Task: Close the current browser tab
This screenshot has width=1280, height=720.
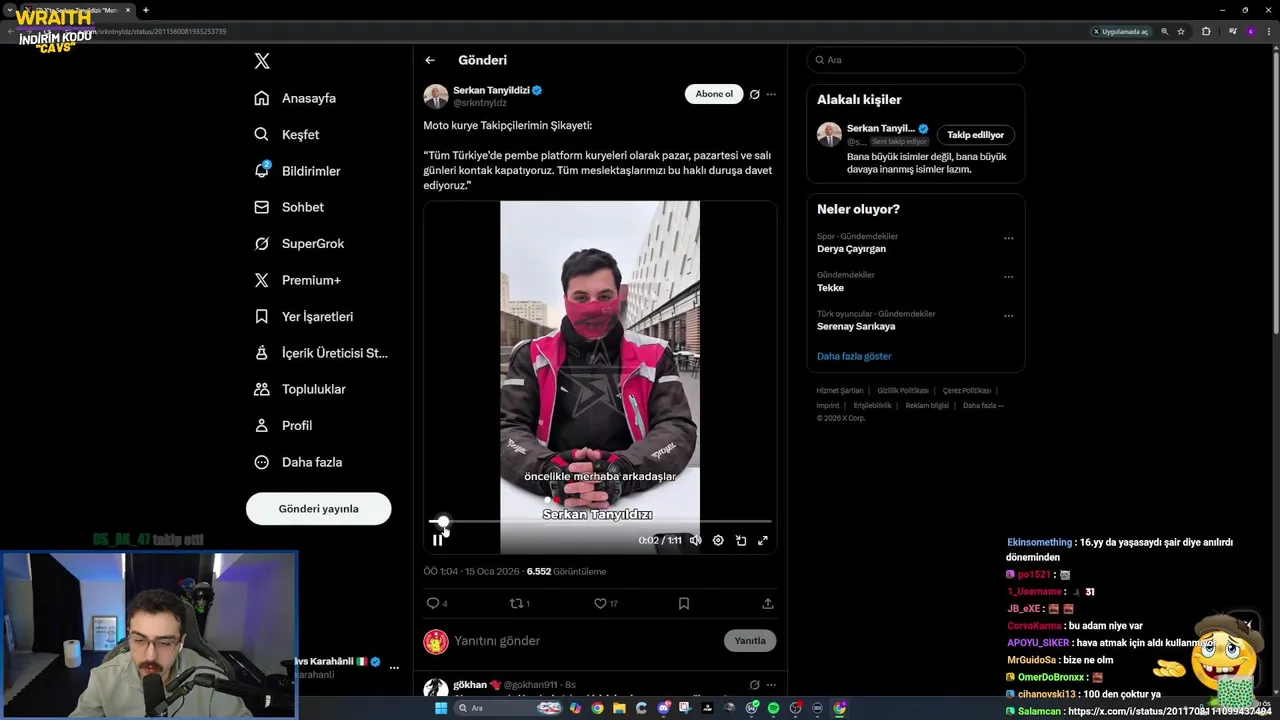Action: point(128,10)
